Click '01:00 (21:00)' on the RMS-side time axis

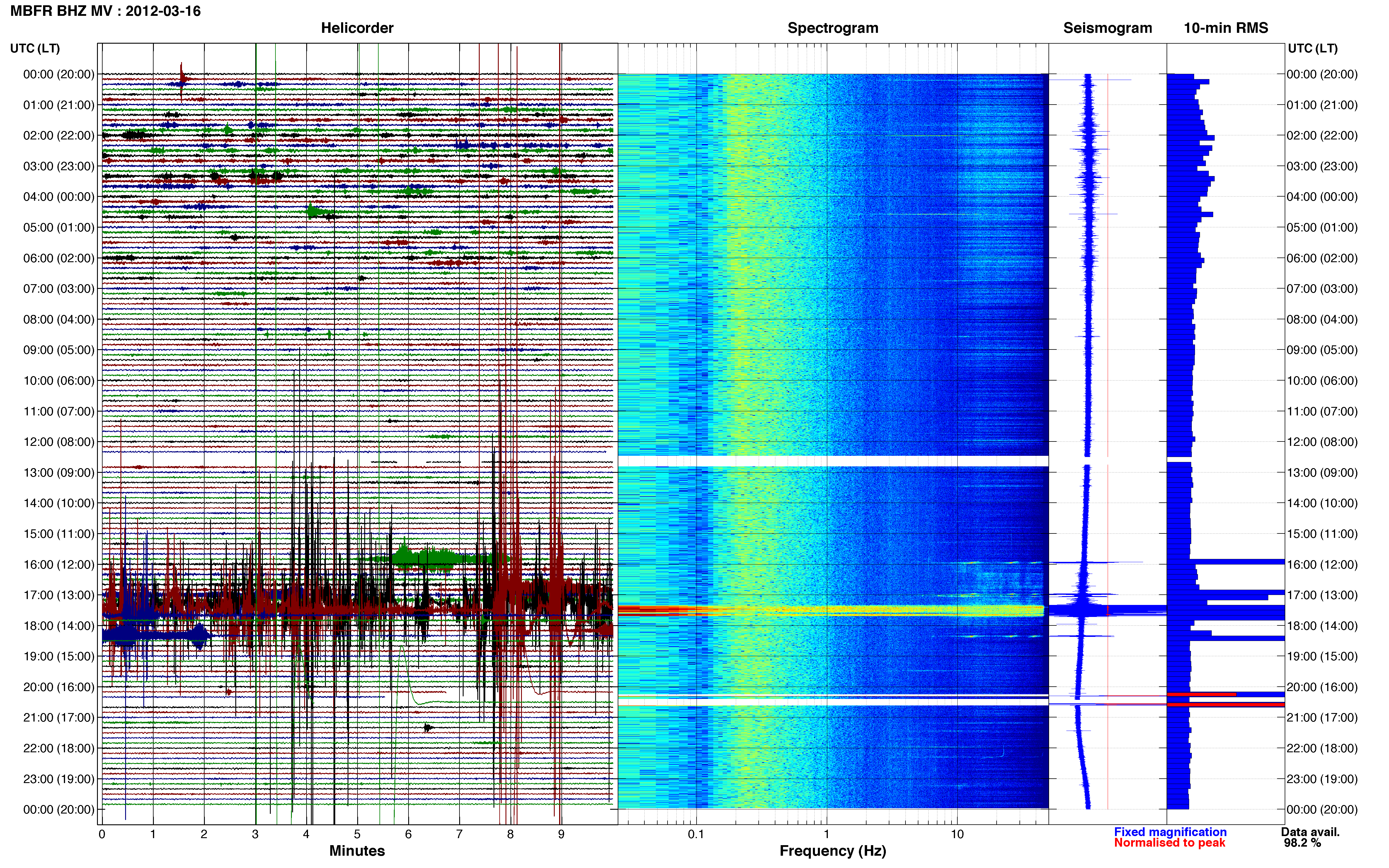1322,105
